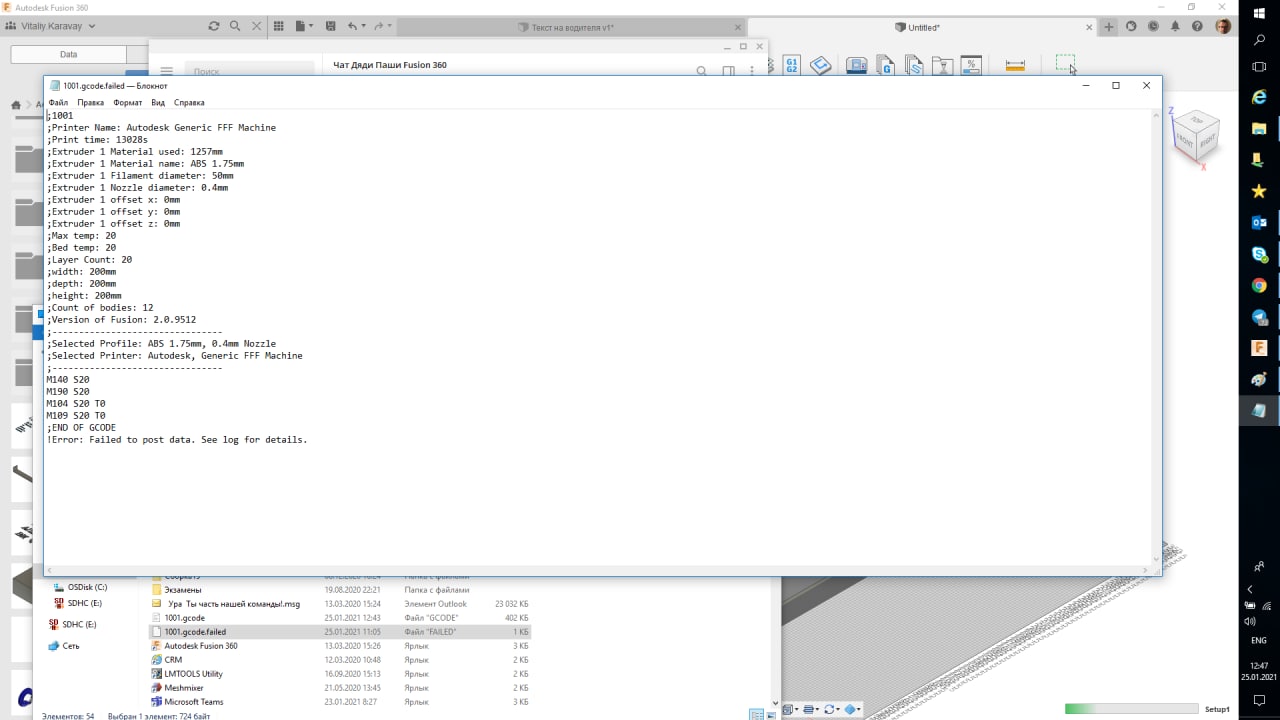Select Сеть in Explorer navigation tree
Screen dimensions: 1280x720
(64, 646)
